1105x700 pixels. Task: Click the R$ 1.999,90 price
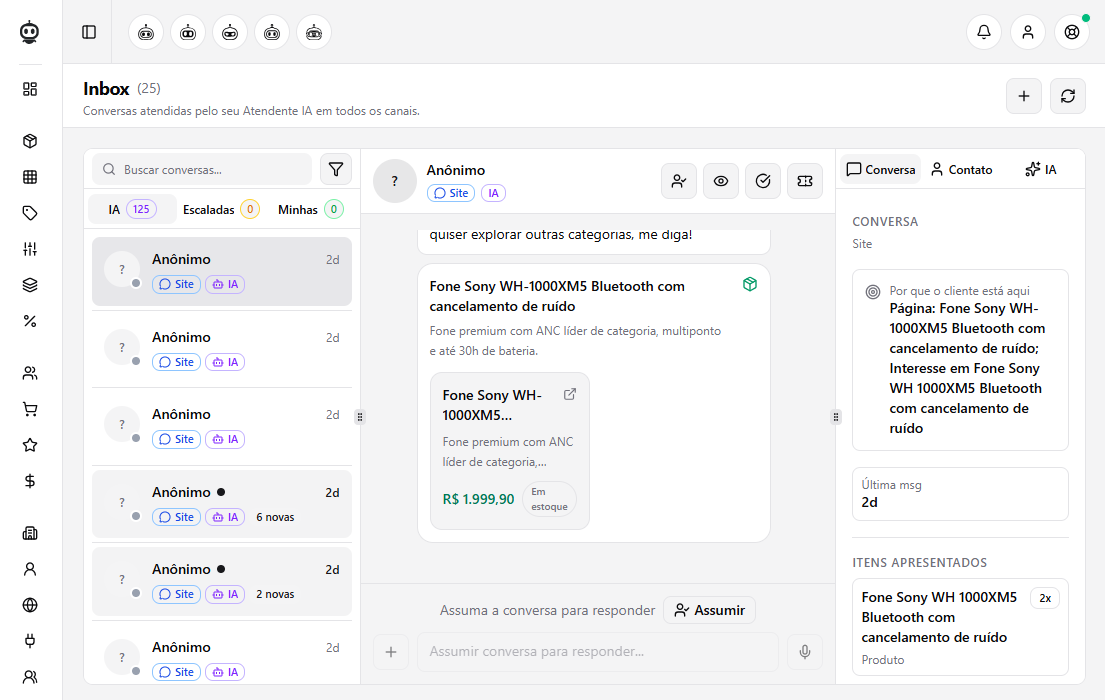[x=479, y=499]
